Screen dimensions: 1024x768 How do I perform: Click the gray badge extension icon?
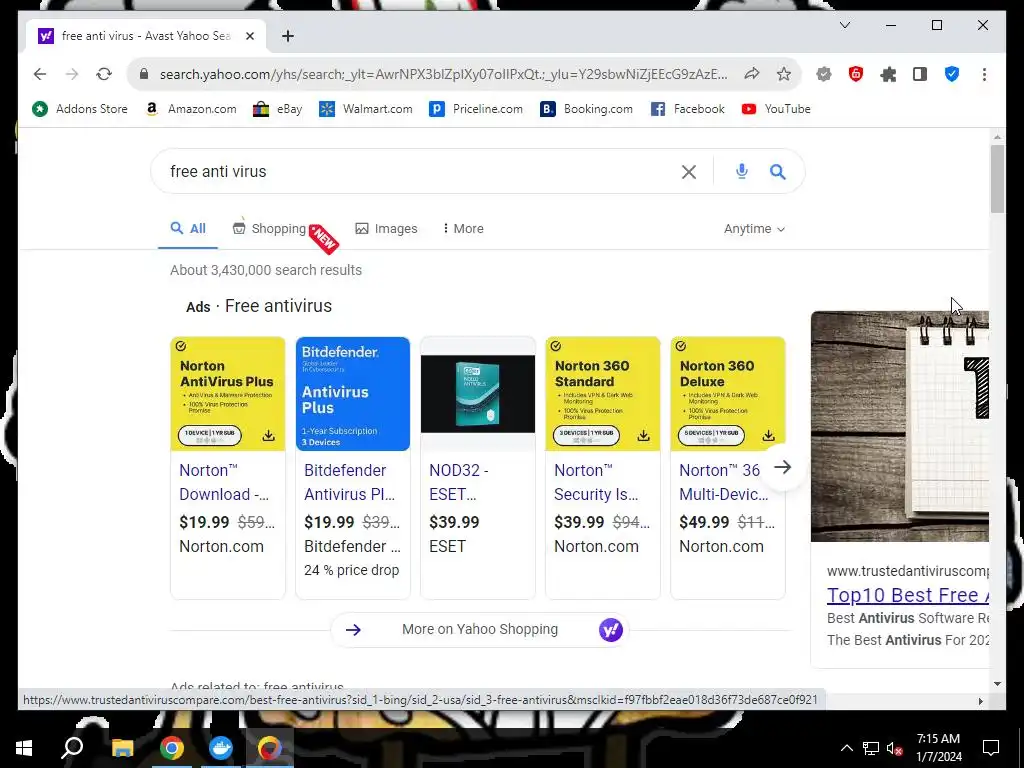point(824,74)
